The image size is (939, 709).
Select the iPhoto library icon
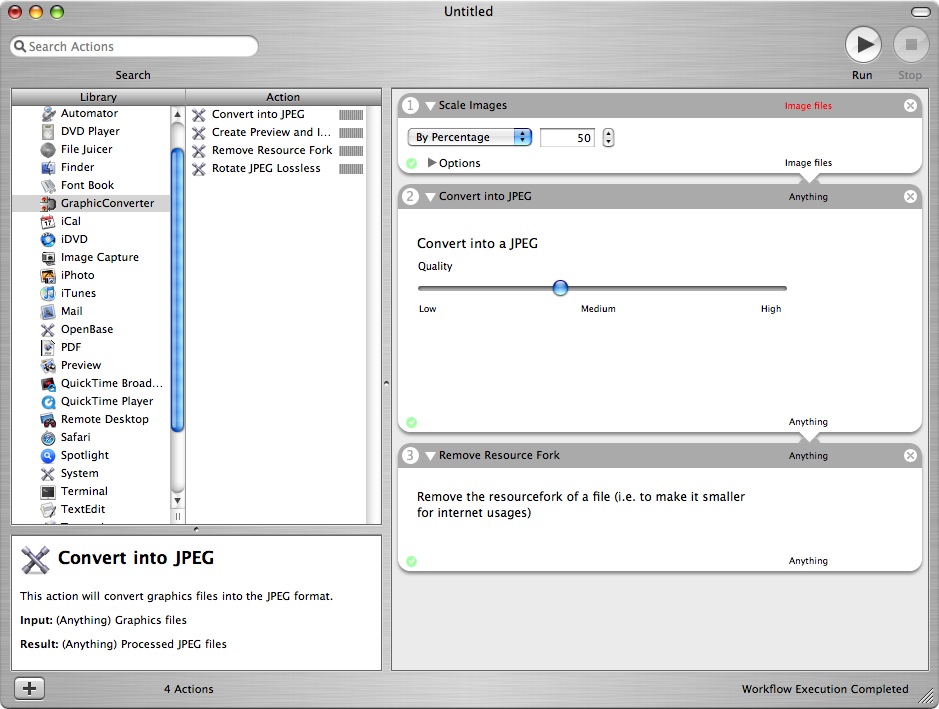[48, 275]
